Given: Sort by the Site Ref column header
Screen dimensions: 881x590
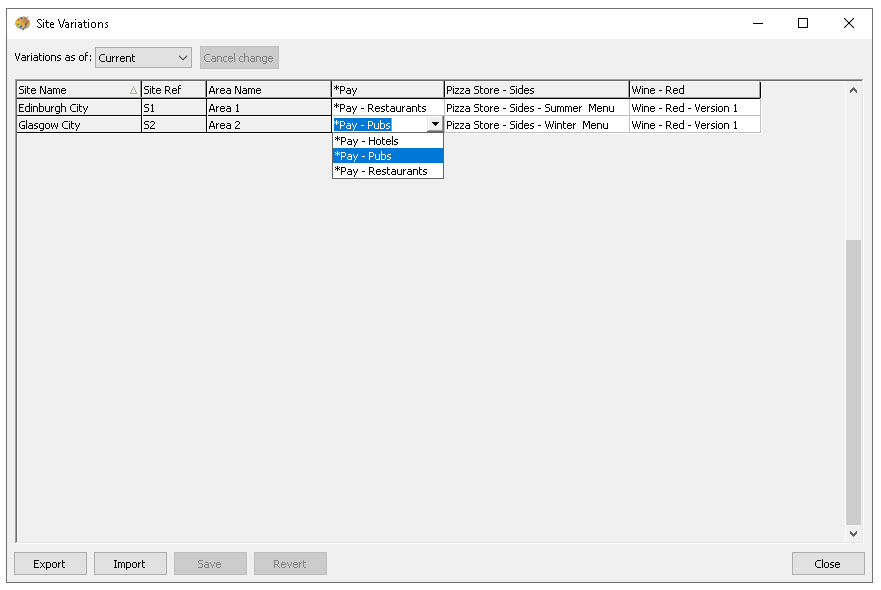Looking at the screenshot, I should 172,90.
